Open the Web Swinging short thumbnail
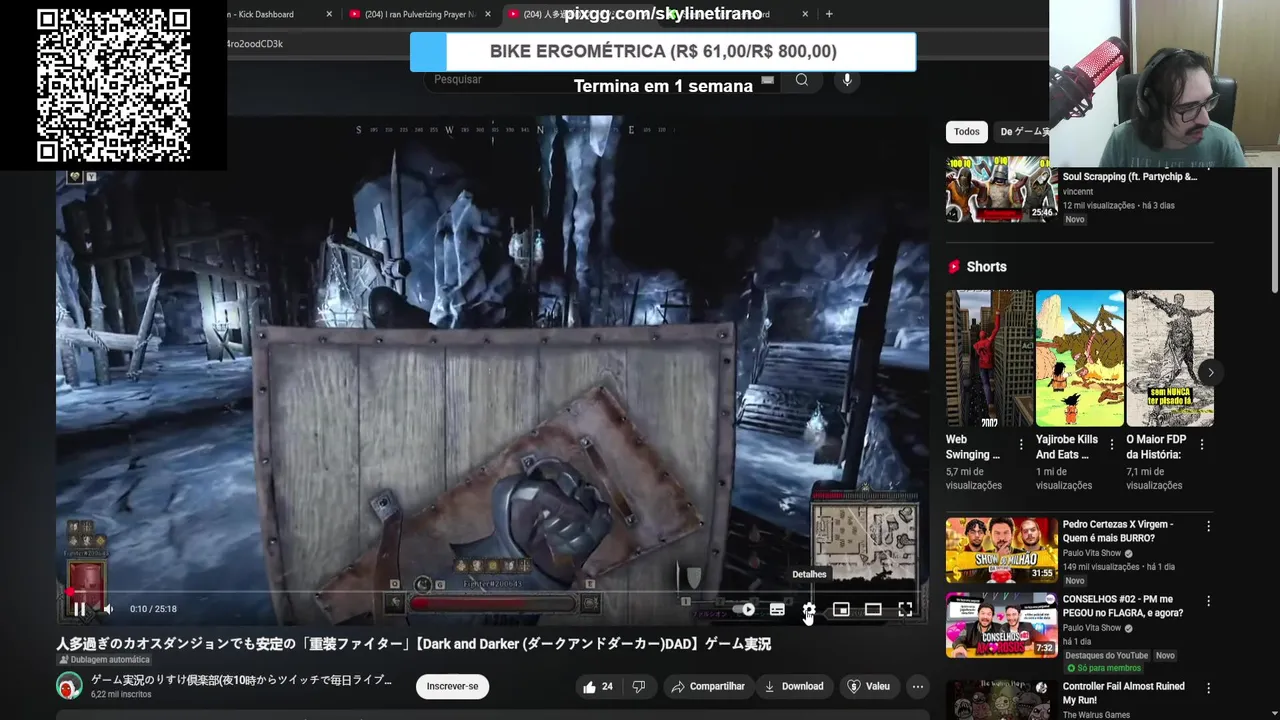Screen dimensions: 1280x720 coord(989,358)
